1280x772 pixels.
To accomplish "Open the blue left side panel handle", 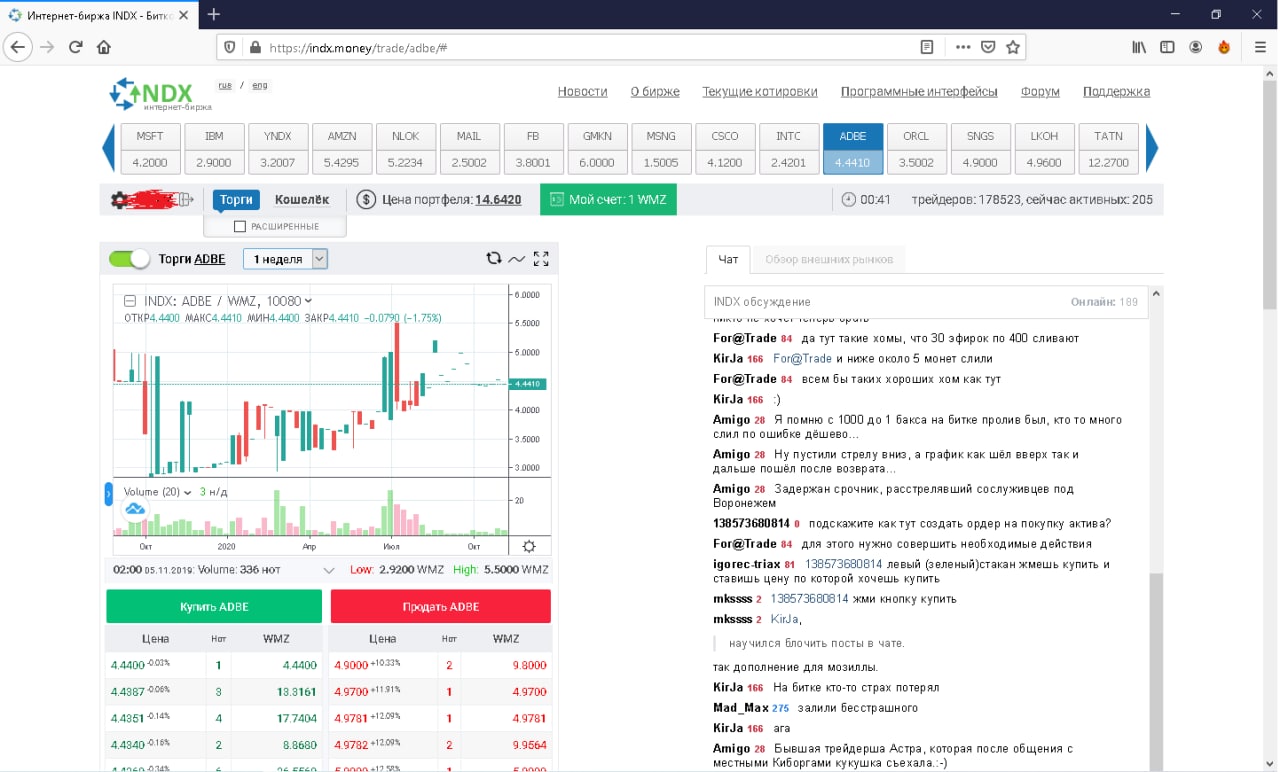I will pyautogui.click(x=109, y=494).
